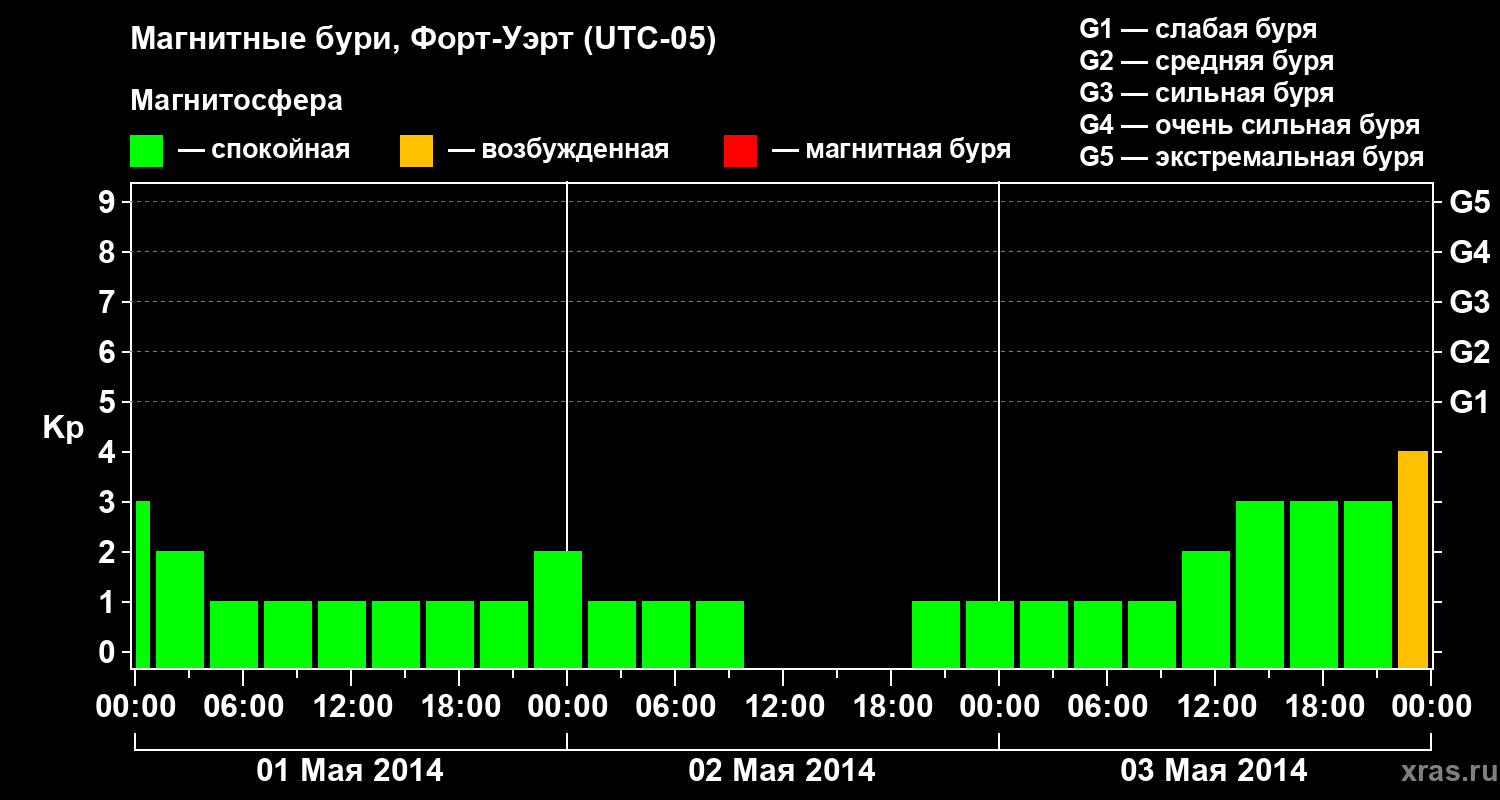Click the right-axis 'G5' label

(1469, 202)
